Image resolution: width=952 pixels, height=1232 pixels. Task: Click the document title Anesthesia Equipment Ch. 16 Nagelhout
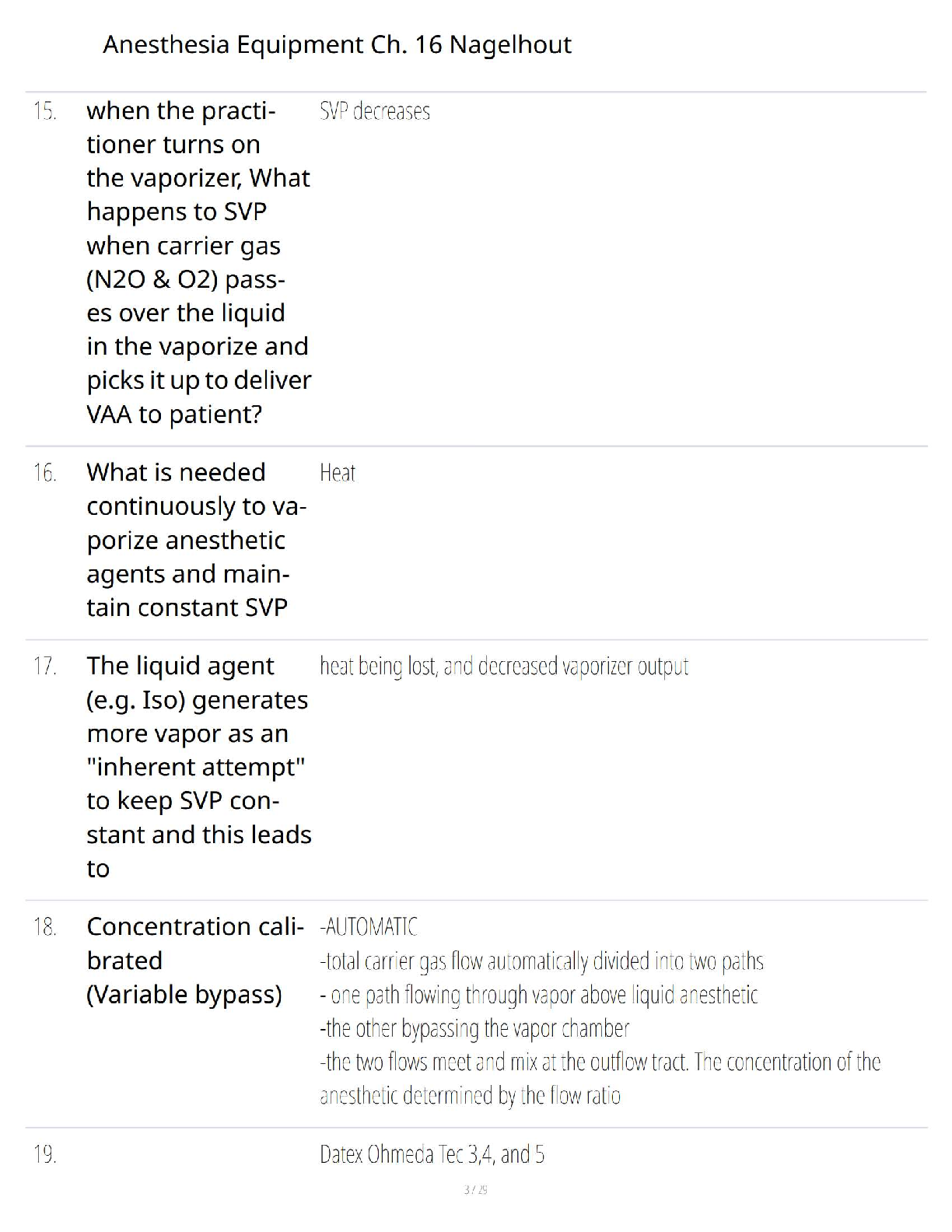(337, 44)
